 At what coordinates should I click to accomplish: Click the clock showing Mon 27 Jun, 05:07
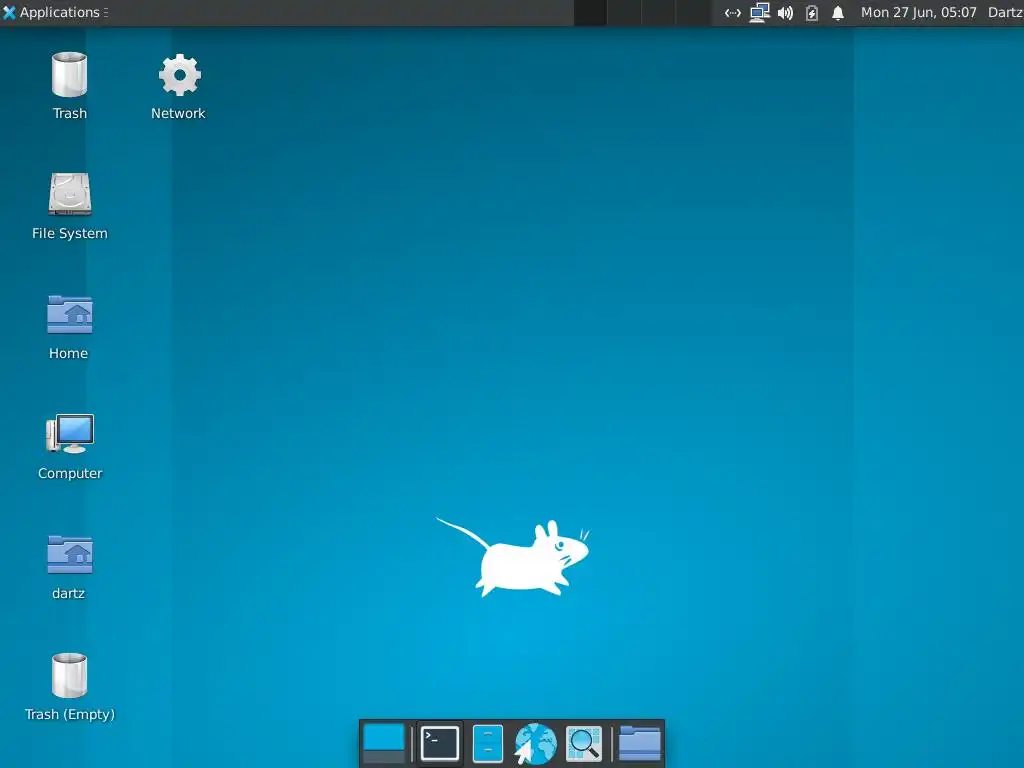(x=919, y=12)
